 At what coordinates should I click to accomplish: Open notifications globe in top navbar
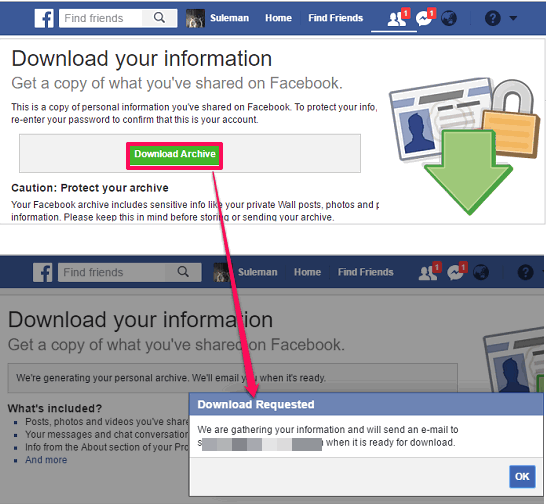(x=449, y=18)
